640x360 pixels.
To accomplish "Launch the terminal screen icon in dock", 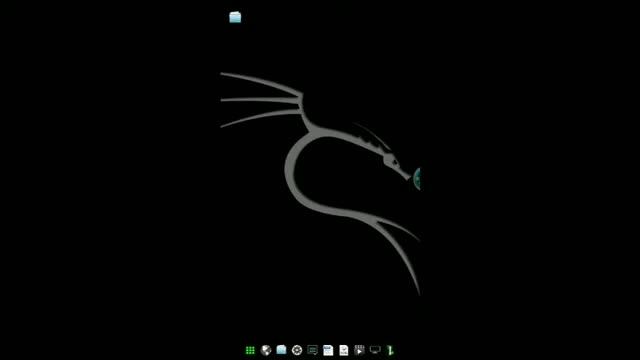I will pyautogui.click(x=312, y=350).
